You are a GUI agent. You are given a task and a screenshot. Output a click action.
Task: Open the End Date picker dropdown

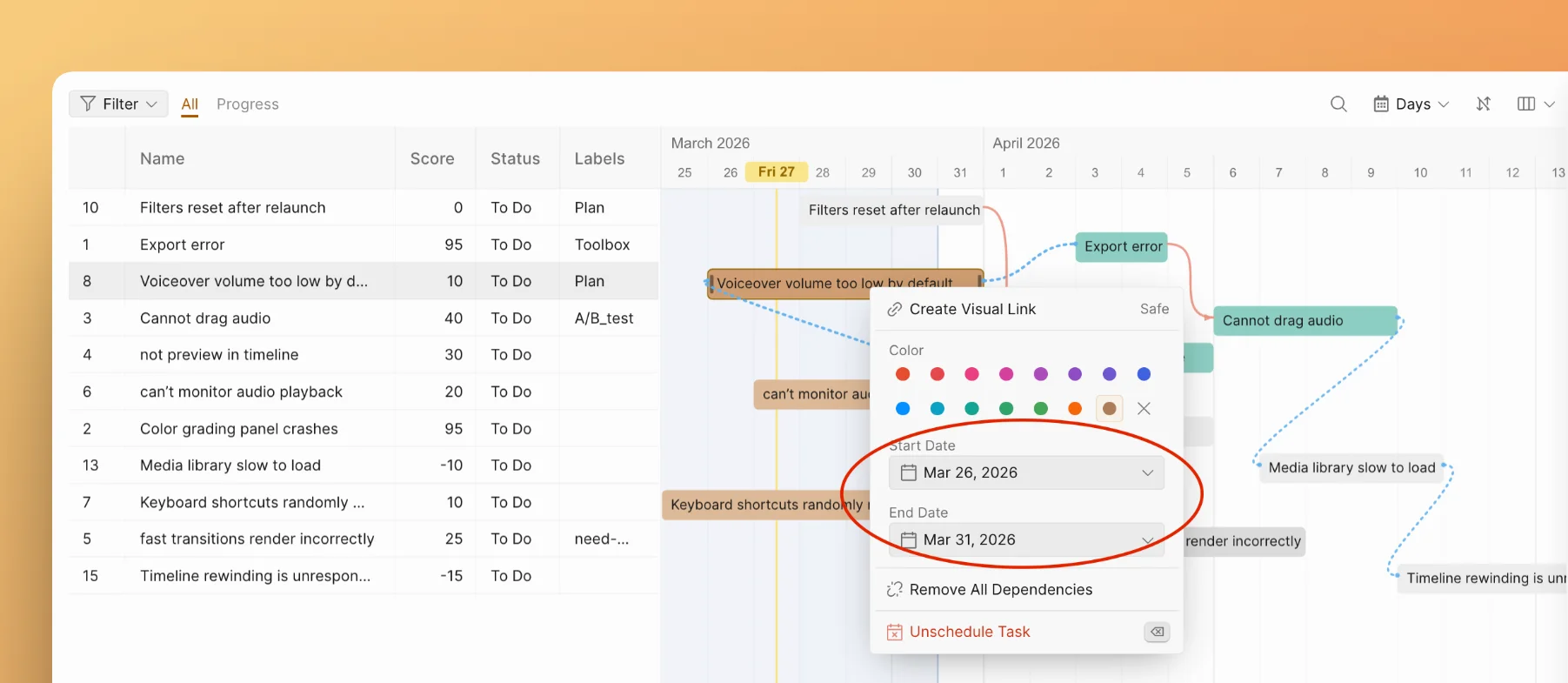pos(1026,540)
